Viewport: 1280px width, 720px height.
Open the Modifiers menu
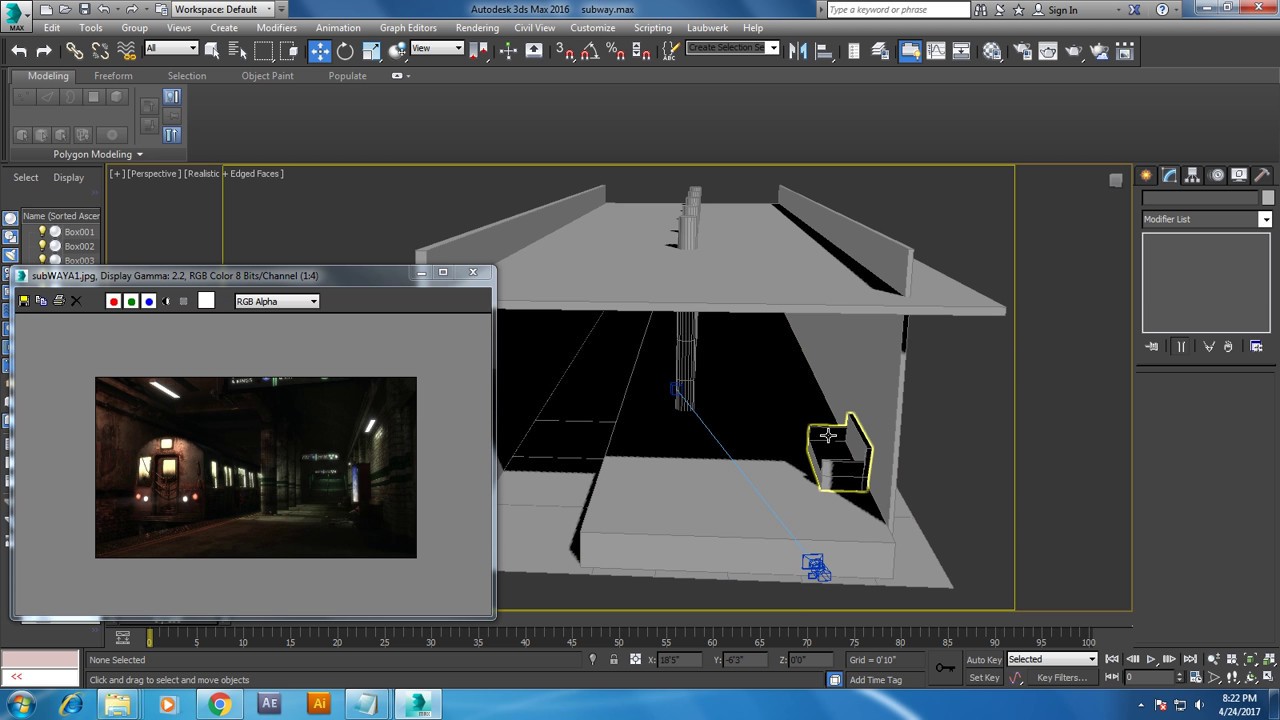[276, 28]
